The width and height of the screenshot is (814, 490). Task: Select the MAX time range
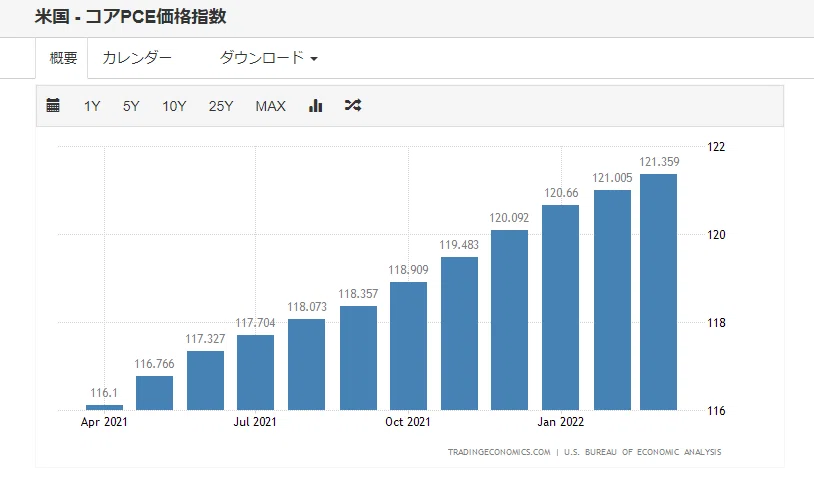[270, 106]
